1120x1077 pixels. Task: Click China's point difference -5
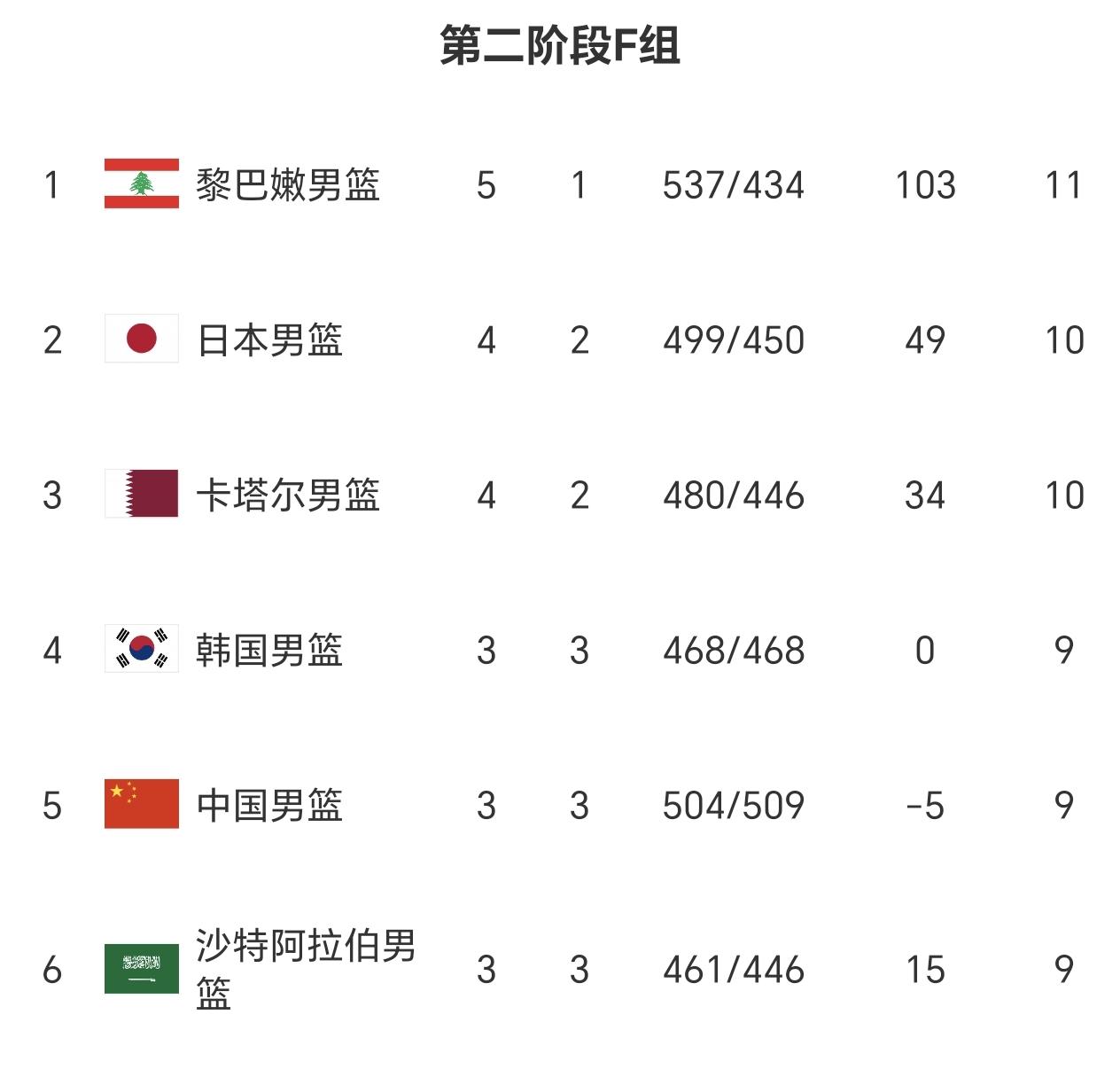click(925, 806)
